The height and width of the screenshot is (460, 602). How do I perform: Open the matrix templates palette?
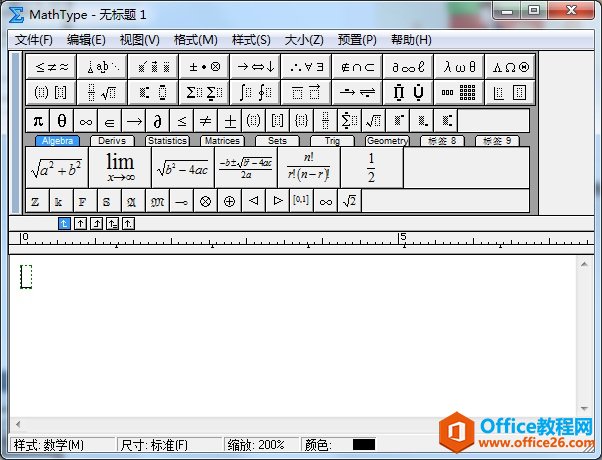[459, 93]
